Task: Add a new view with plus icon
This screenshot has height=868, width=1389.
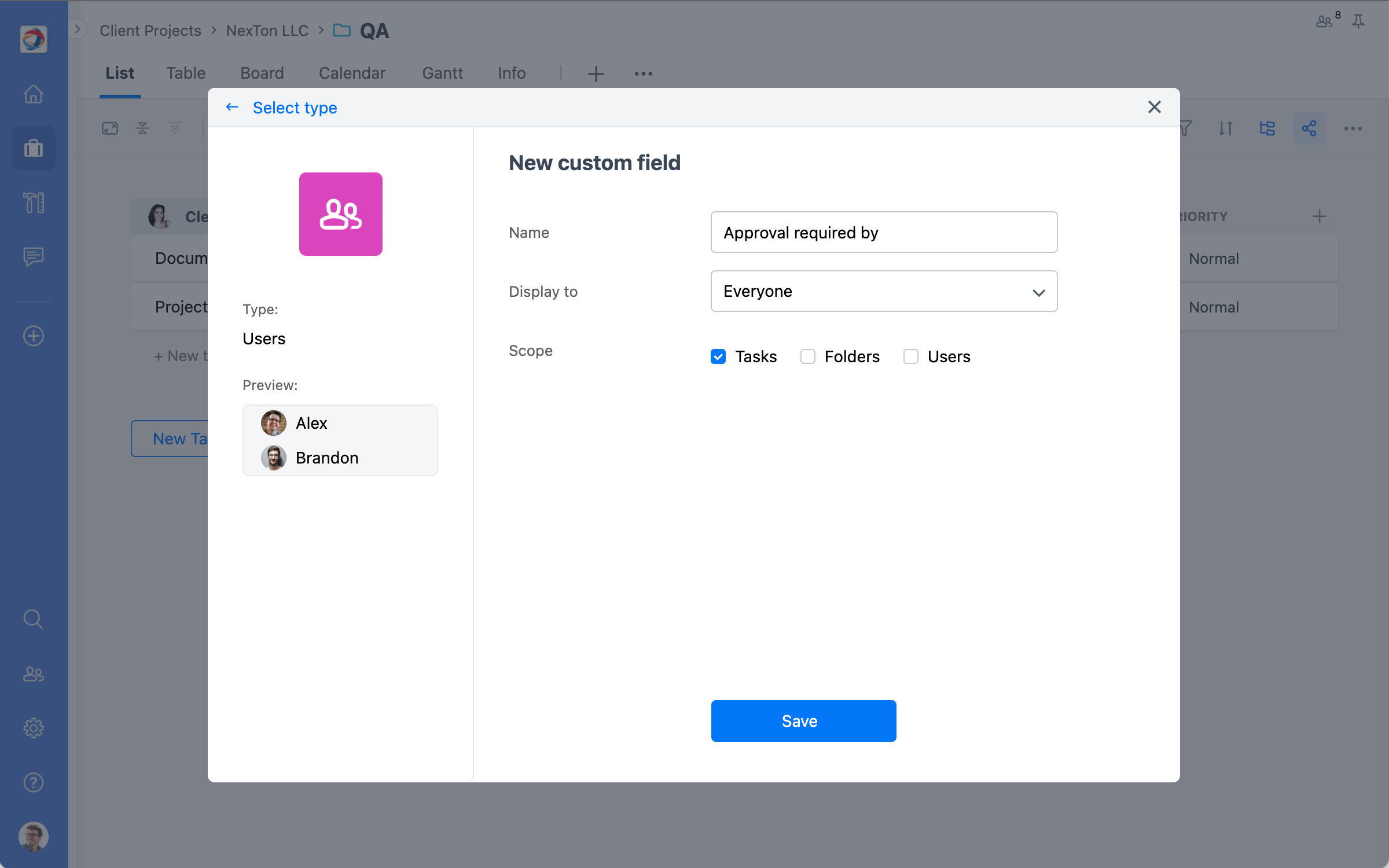Action: [596, 73]
